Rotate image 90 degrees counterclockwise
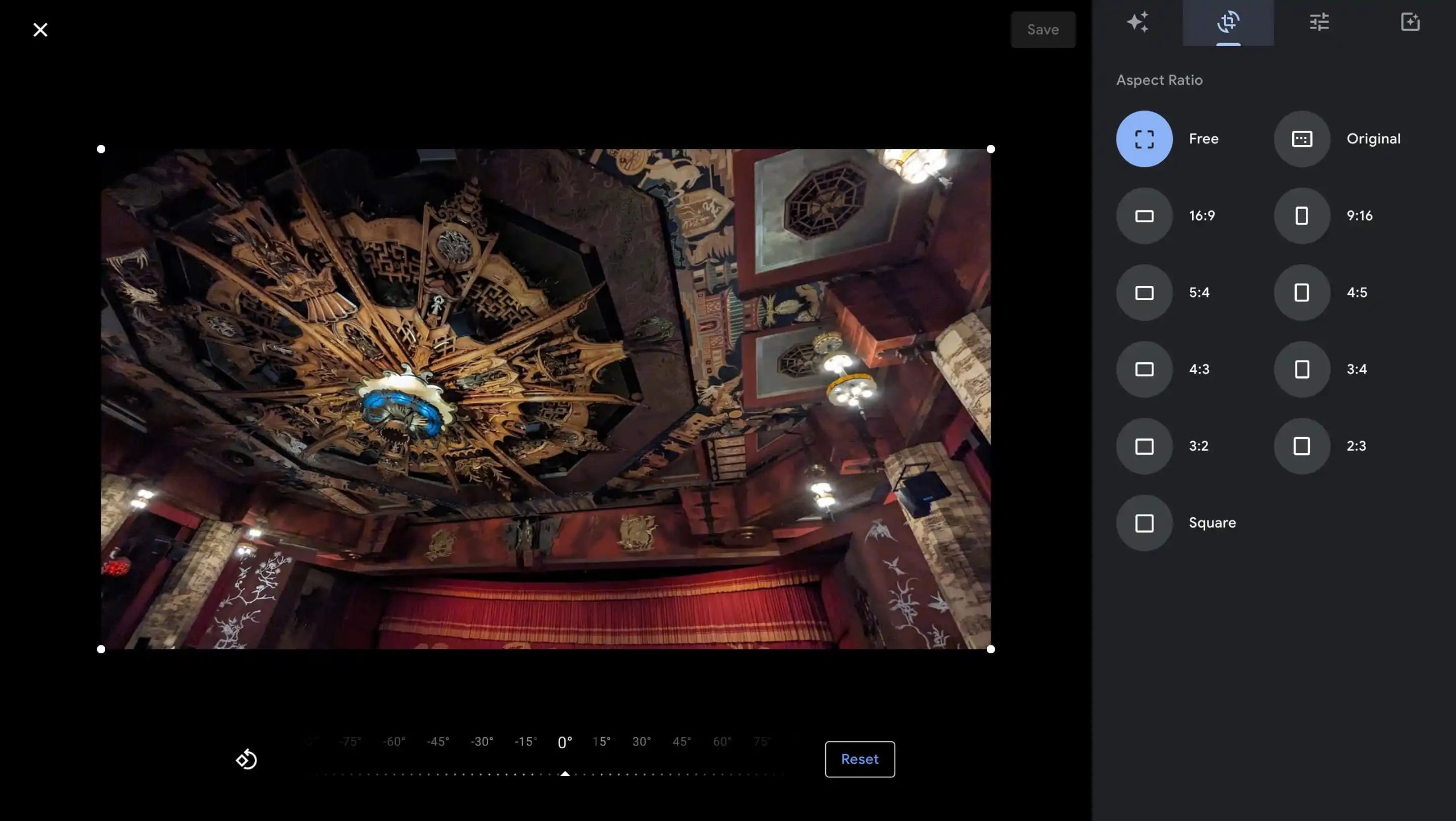Viewport: 1456px width, 821px height. tap(246, 759)
